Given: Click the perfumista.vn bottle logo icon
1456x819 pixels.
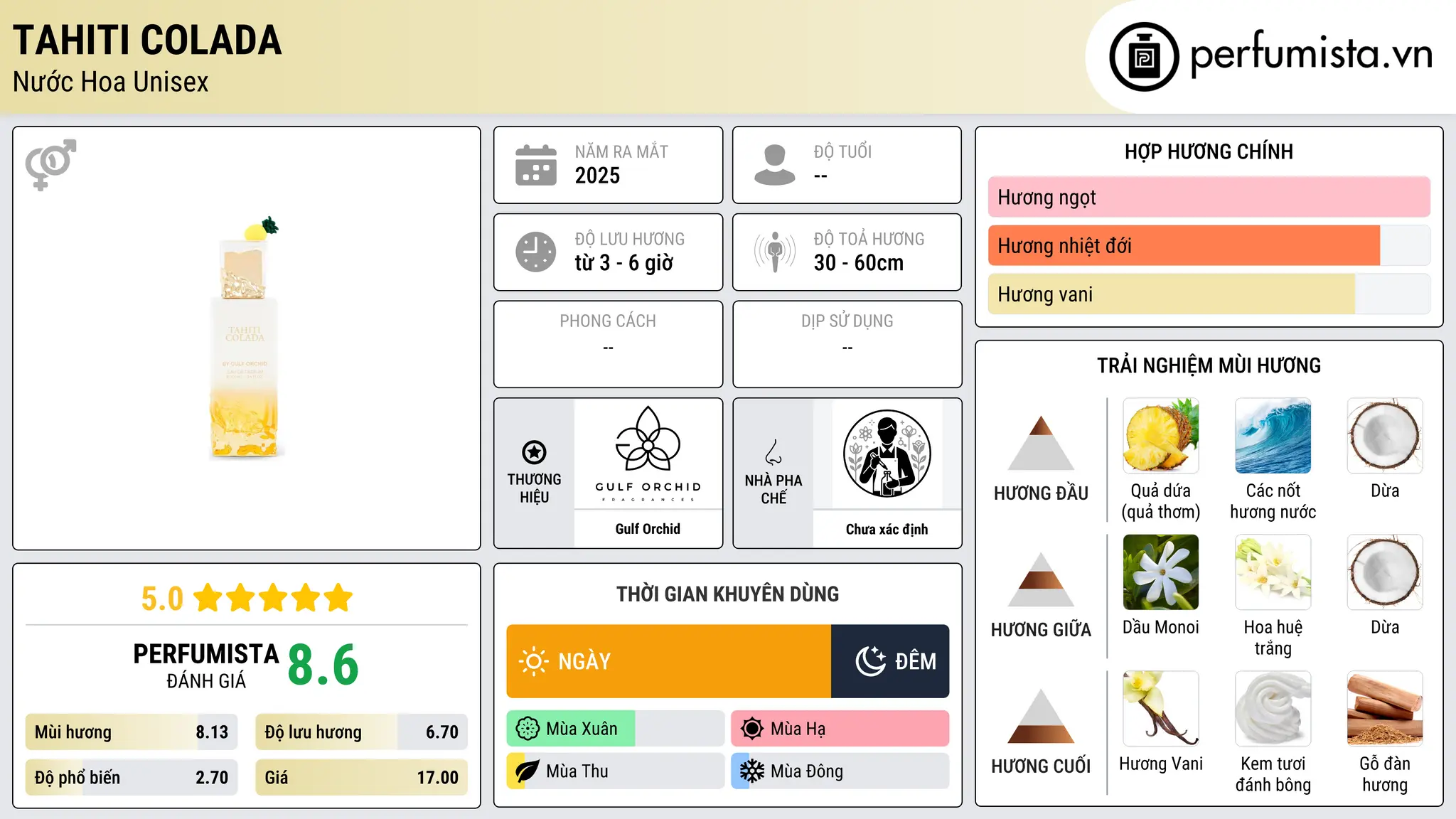Looking at the screenshot, I should point(1144,57).
